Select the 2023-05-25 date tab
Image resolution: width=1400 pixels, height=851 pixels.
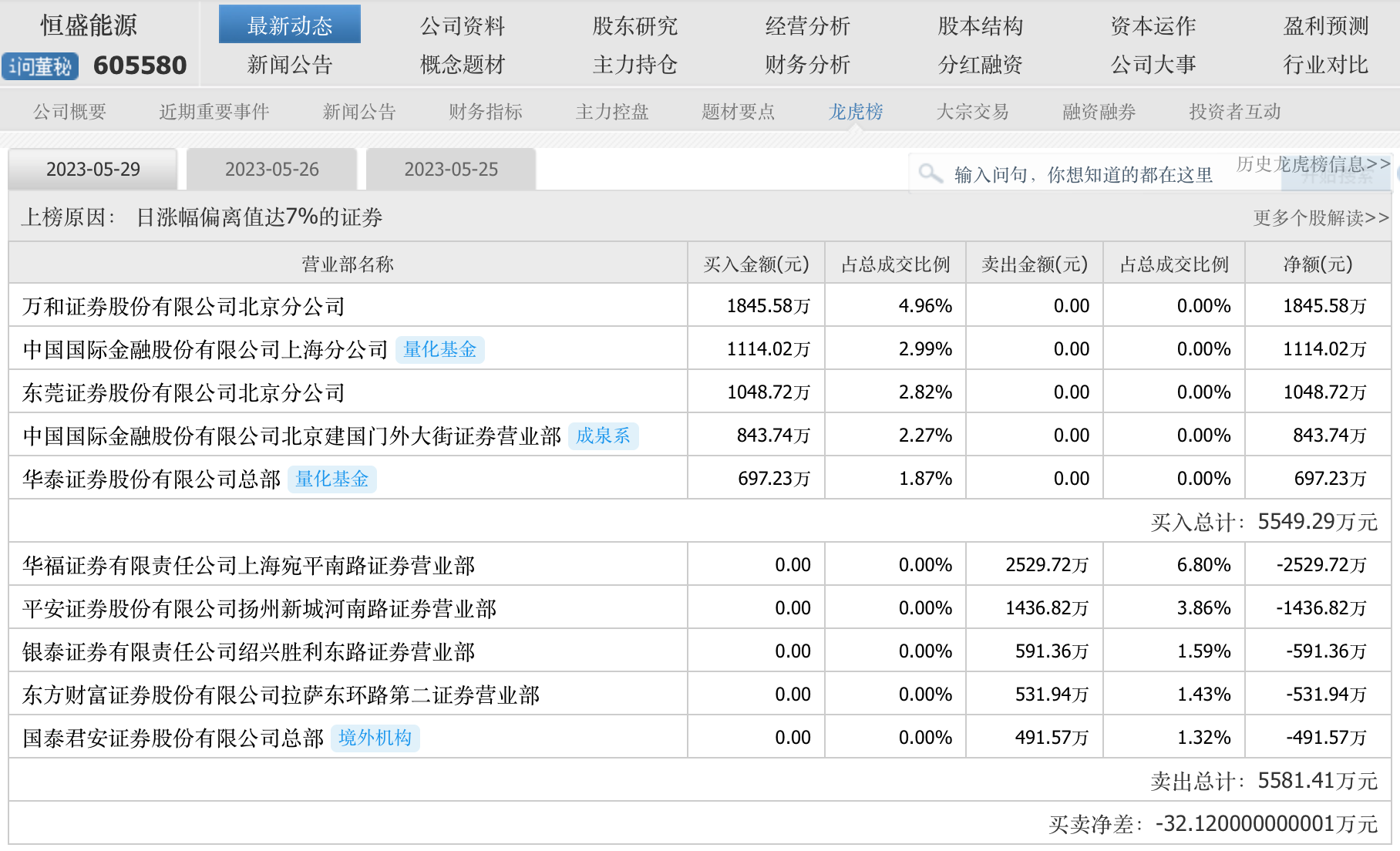pyautogui.click(x=451, y=170)
